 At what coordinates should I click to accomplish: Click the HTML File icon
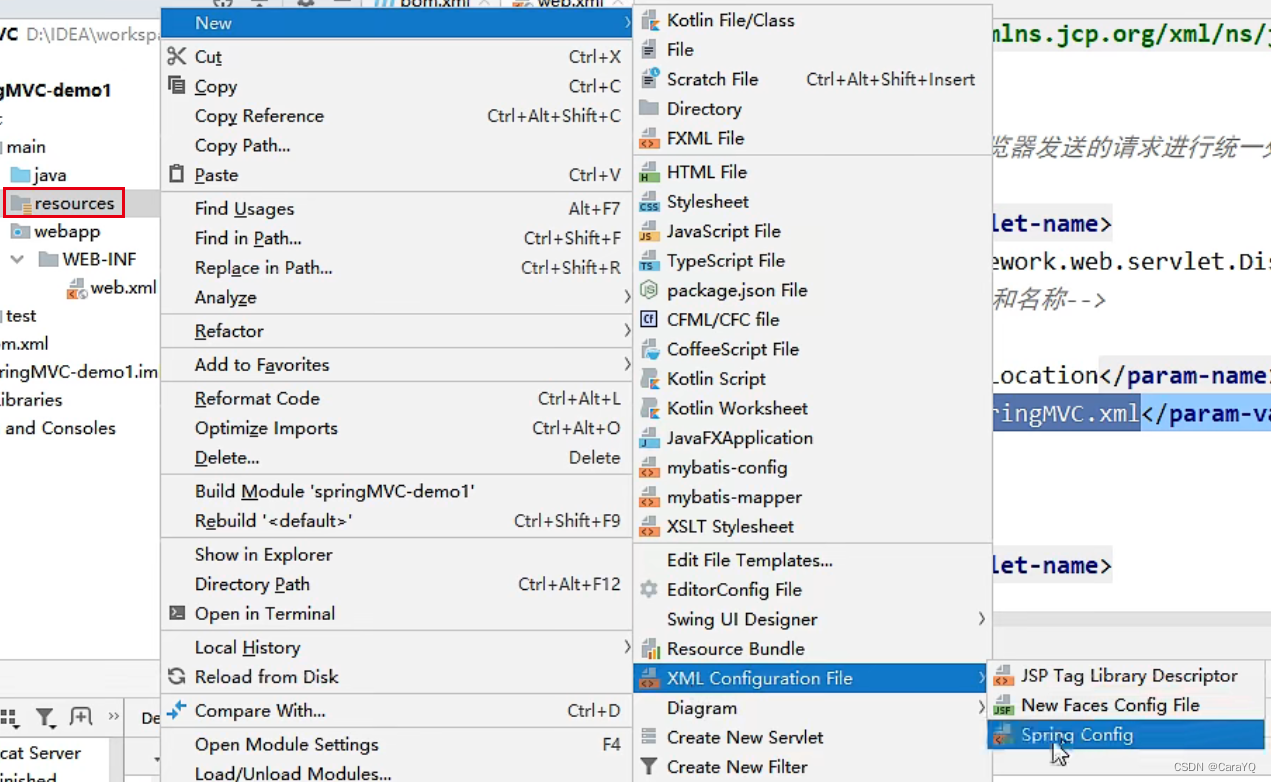(x=650, y=172)
